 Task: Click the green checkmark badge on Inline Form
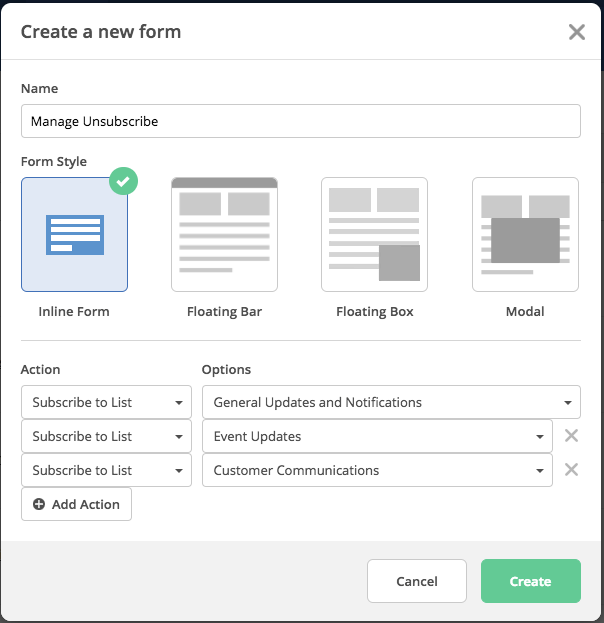point(123,181)
